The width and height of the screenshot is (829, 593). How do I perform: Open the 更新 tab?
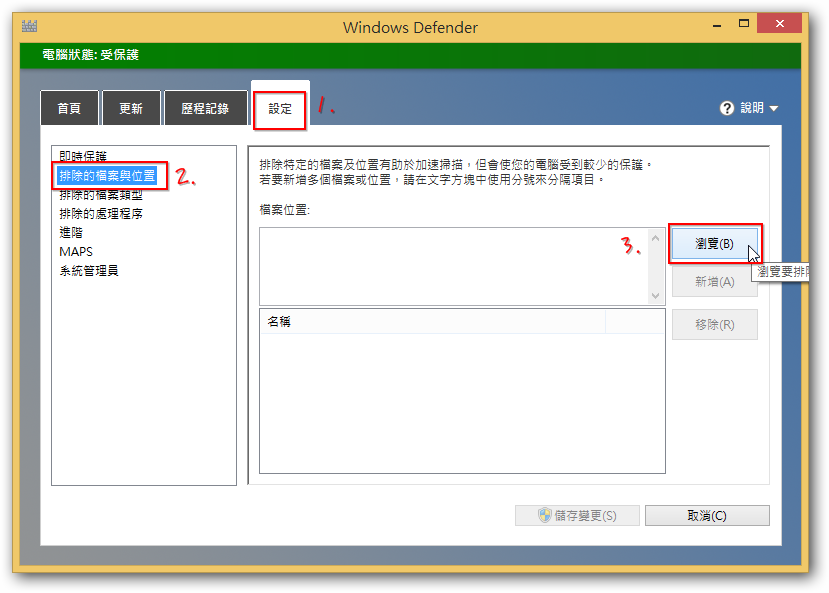click(131, 109)
